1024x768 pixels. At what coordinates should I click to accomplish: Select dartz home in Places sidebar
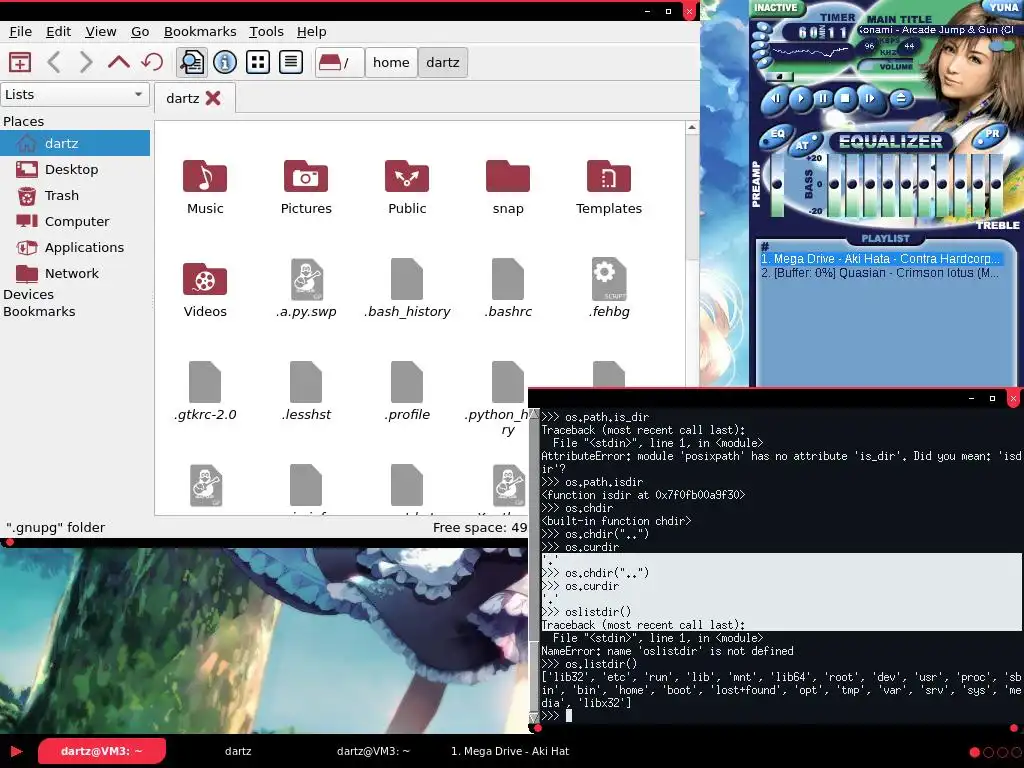pos(74,143)
